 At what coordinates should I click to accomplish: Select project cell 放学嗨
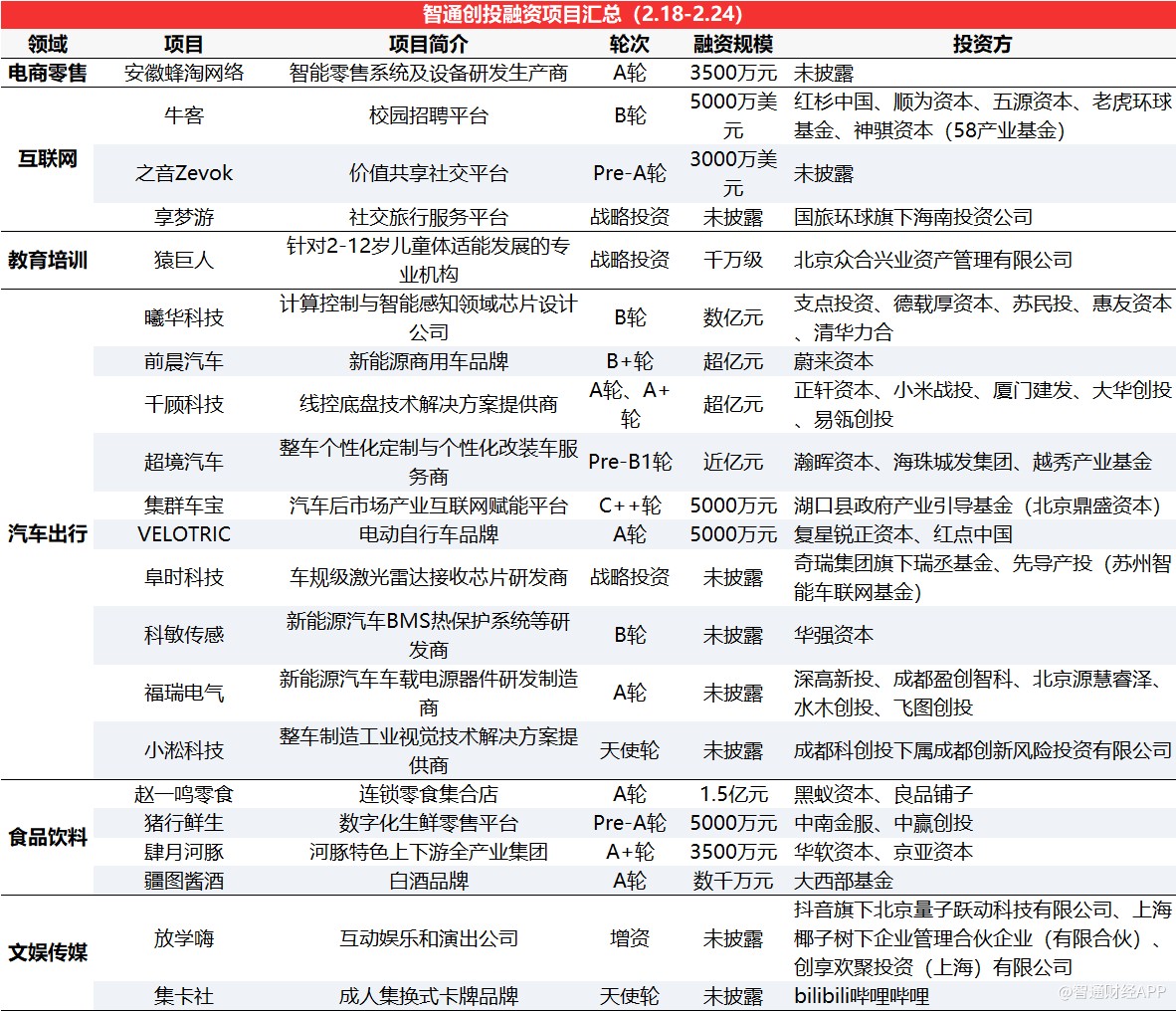point(184,938)
